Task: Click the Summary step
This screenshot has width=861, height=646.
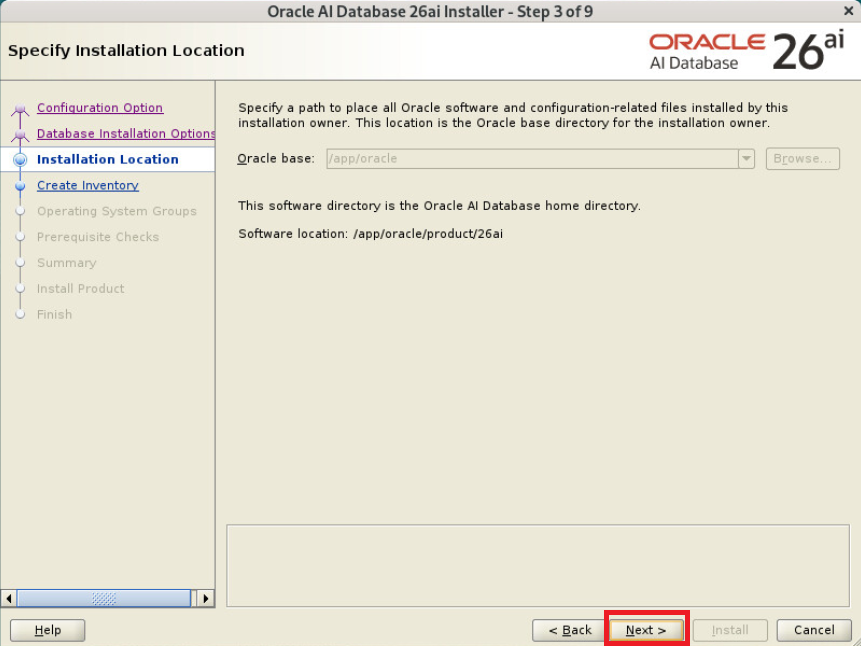Action: [x=66, y=263]
